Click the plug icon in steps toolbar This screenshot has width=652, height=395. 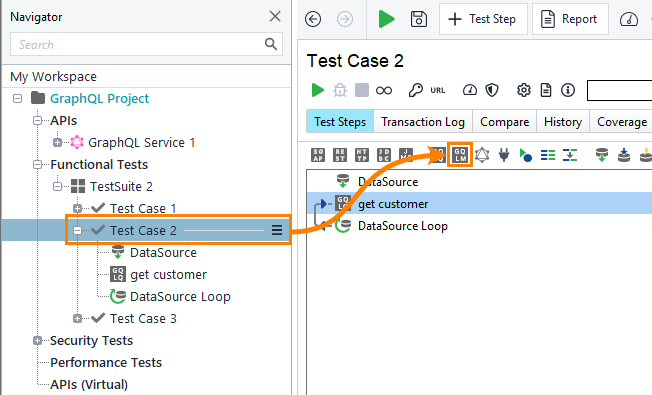(x=504, y=155)
